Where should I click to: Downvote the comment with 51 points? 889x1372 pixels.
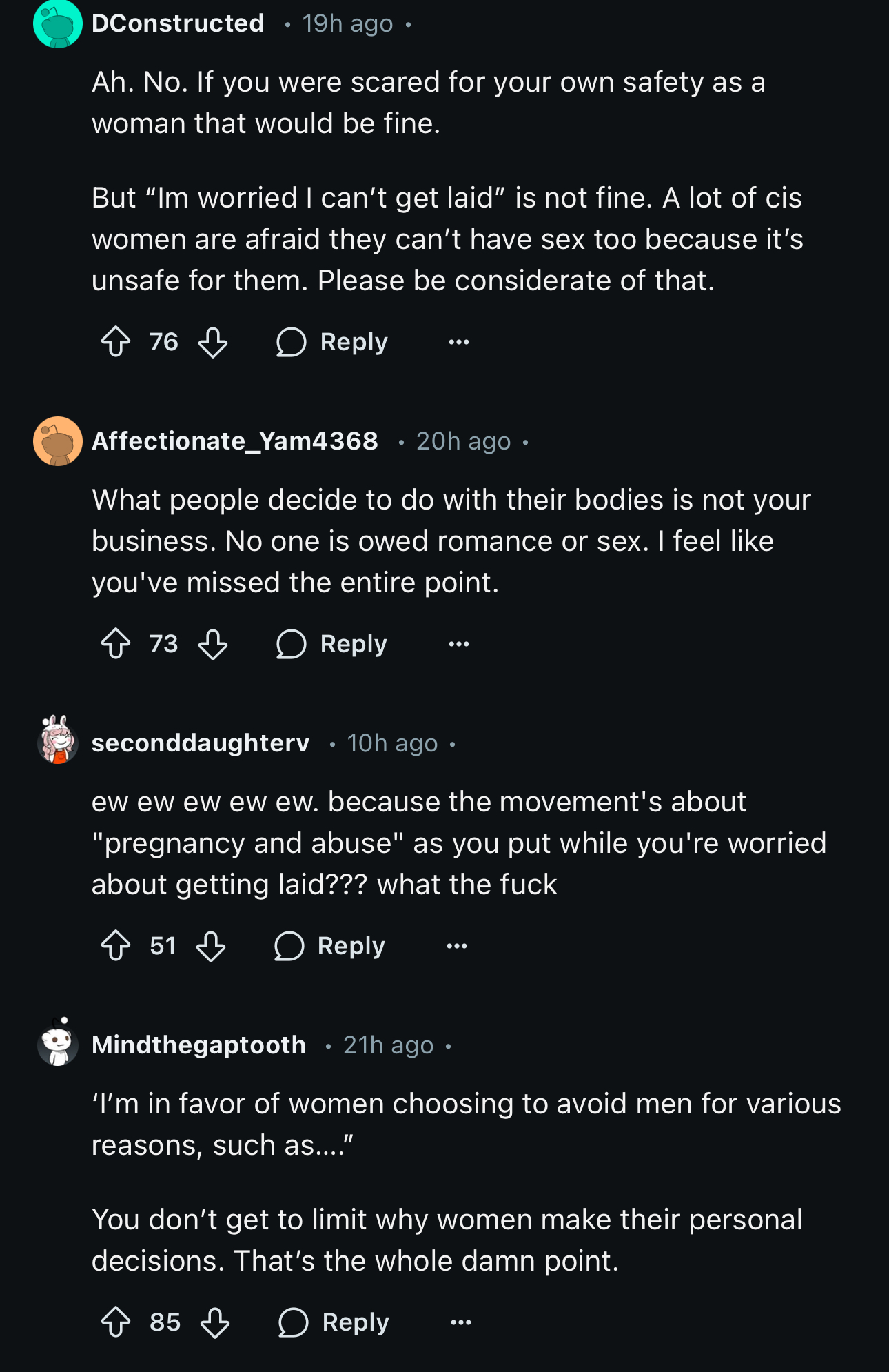coord(211,946)
